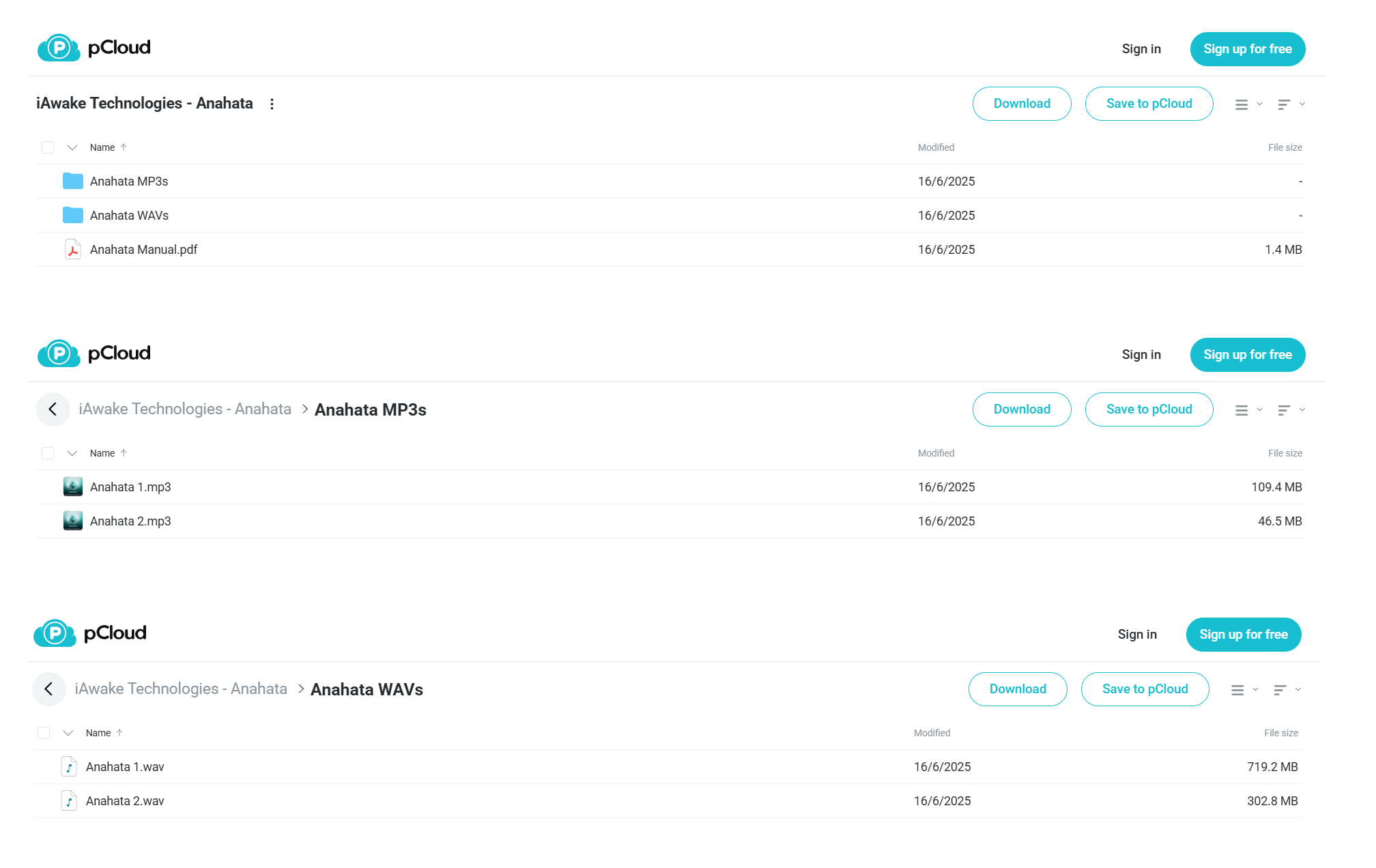1376x868 pixels.
Task: Click the back arrow in the Anahata WAVs view
Action: click(48, 689)
